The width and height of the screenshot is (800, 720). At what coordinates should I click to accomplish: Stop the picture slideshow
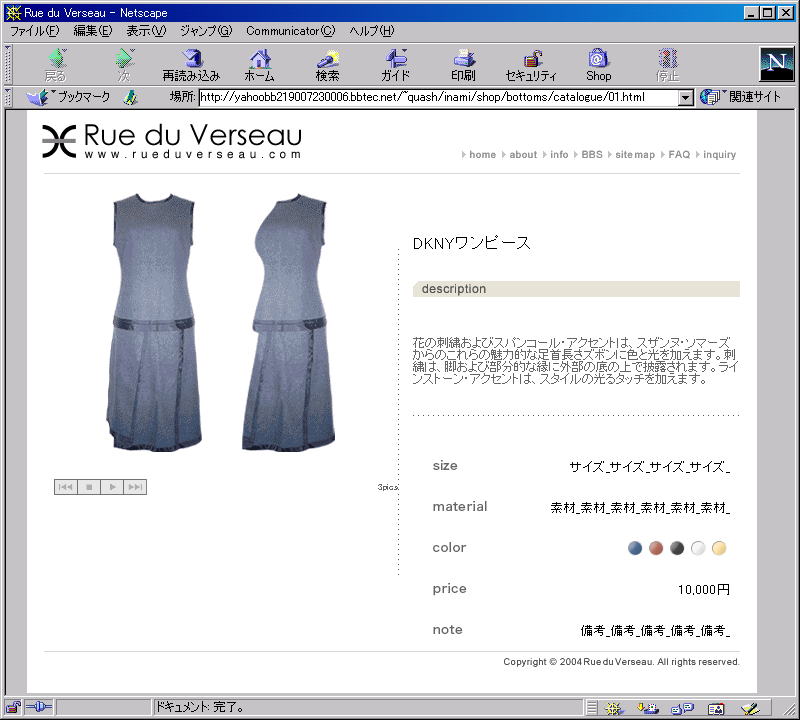[x=89, y=487]
